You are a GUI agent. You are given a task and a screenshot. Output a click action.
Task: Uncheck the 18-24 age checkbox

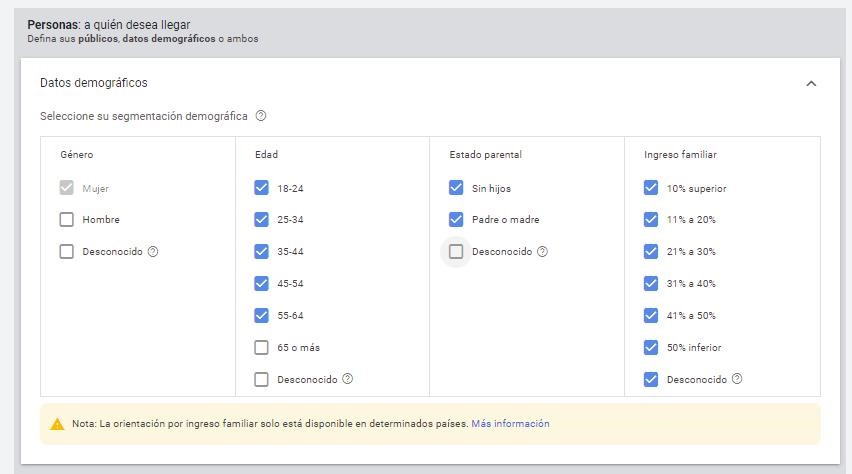[x=262, y=188]
